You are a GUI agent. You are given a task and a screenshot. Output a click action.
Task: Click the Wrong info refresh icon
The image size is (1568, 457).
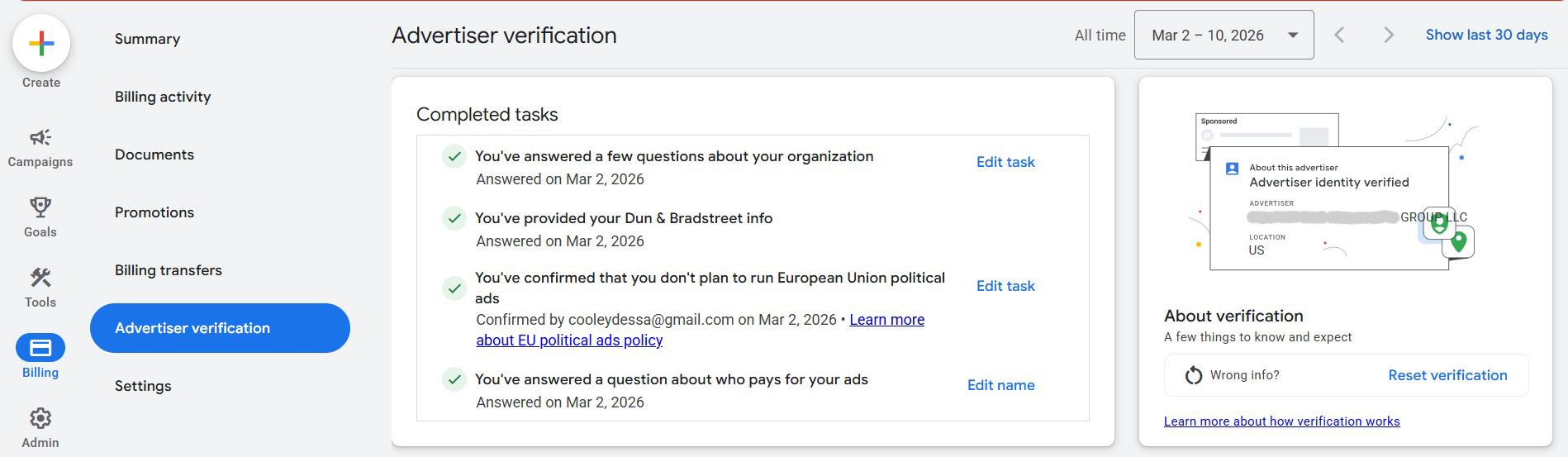(x=1193, y=375)
